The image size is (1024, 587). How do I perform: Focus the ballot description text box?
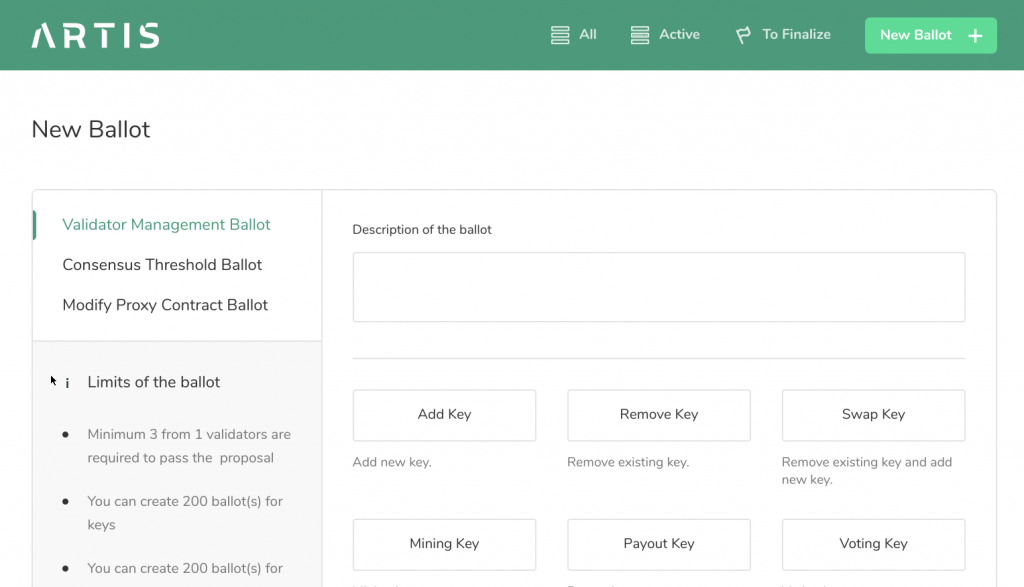pyautogui.click(x=659, y=287)
